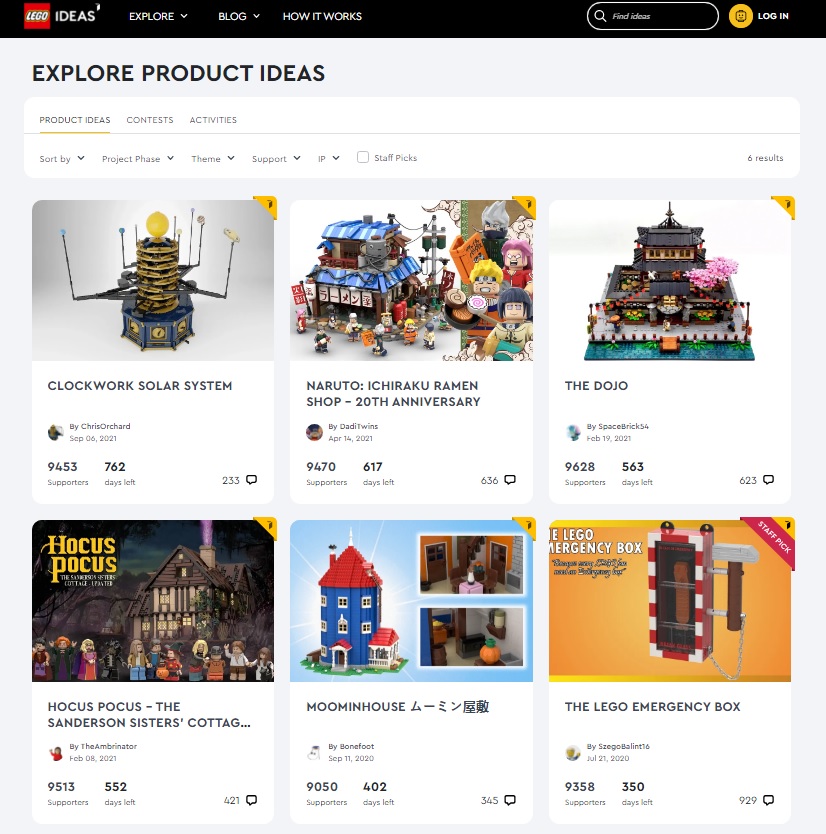Click comment icon on Lego Emergency Box
The width and height of the screenshot is (826, 834).
pyautogui.click(x=769, y=800)
